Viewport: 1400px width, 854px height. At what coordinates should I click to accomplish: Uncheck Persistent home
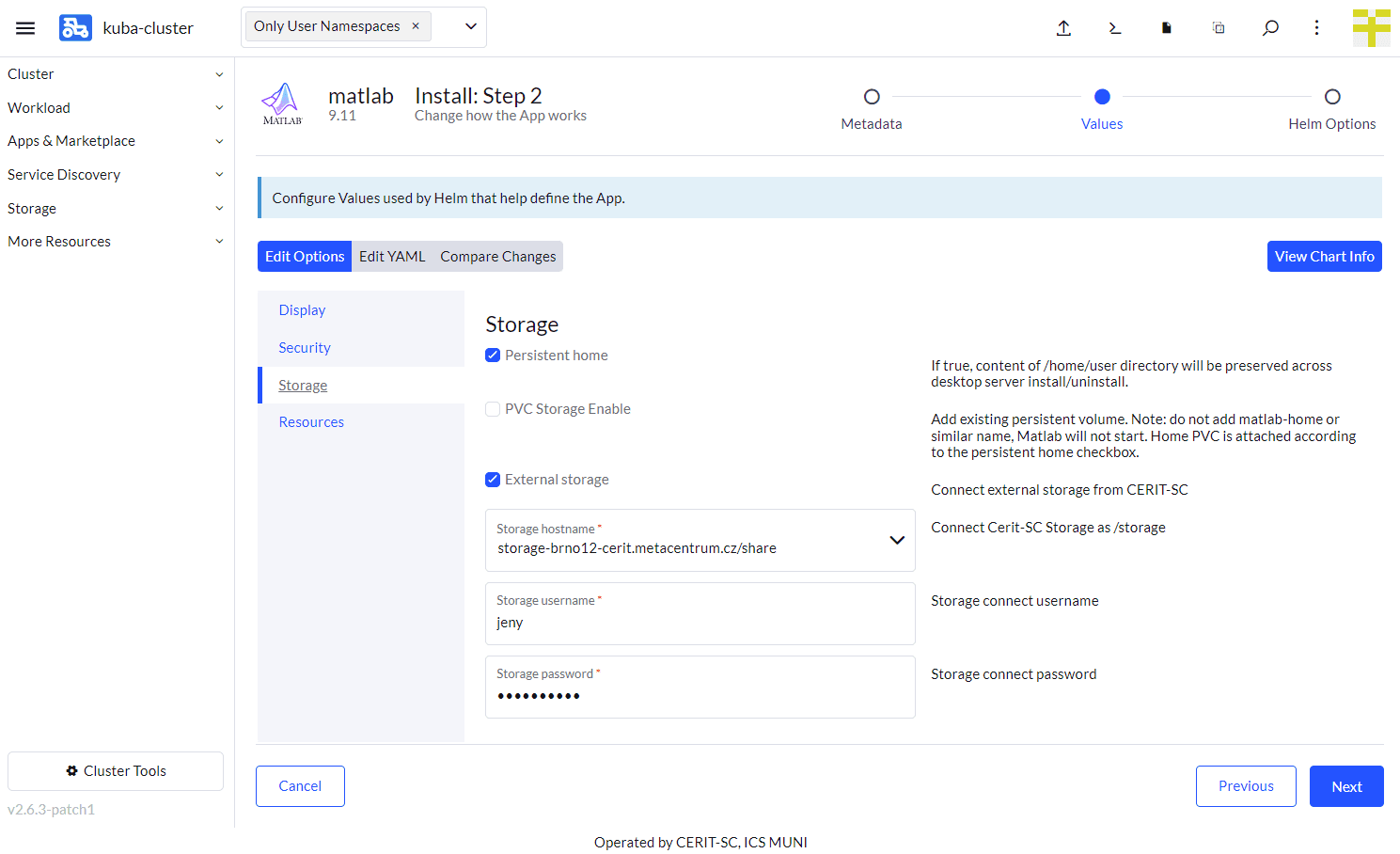point(493,355)
